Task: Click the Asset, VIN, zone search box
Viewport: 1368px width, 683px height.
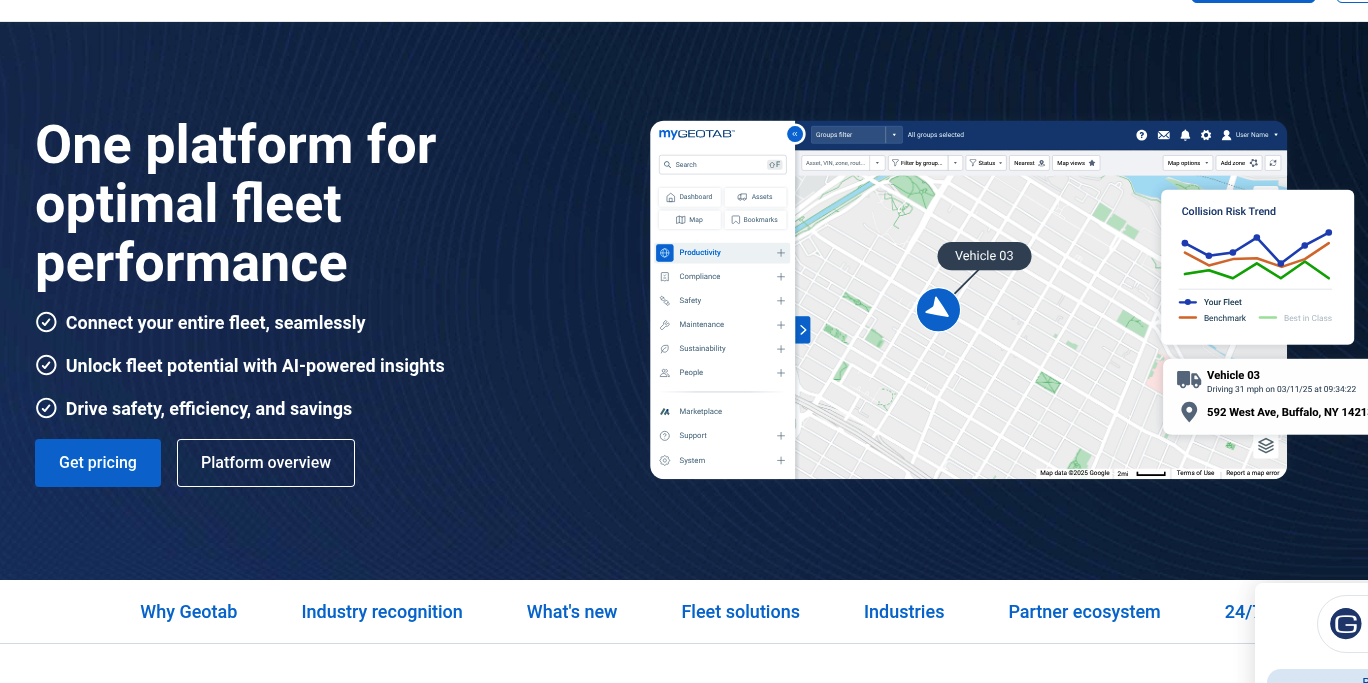Action: coord(836,163)
